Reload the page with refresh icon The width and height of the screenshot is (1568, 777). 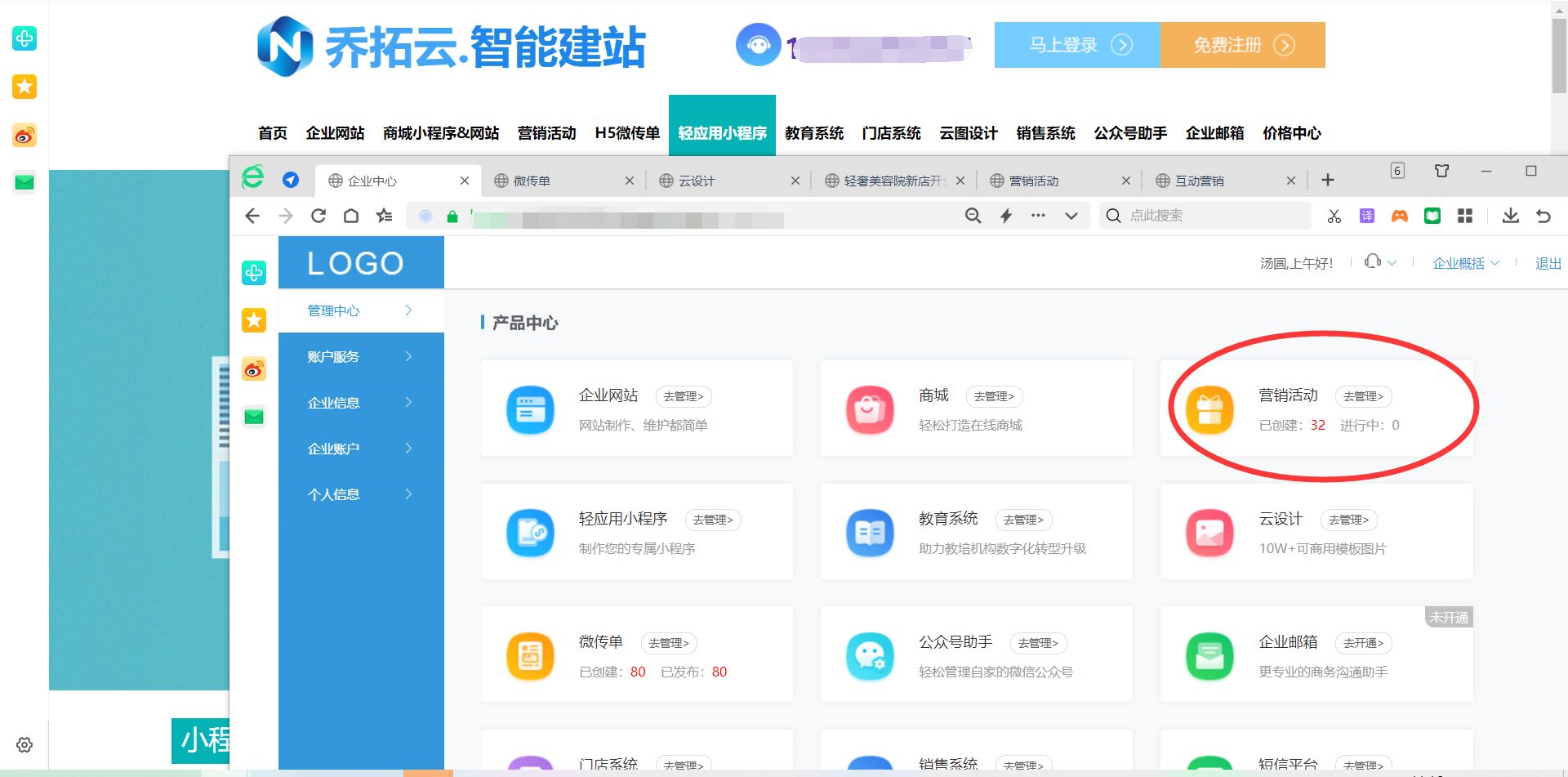click(x=318, y=216)
